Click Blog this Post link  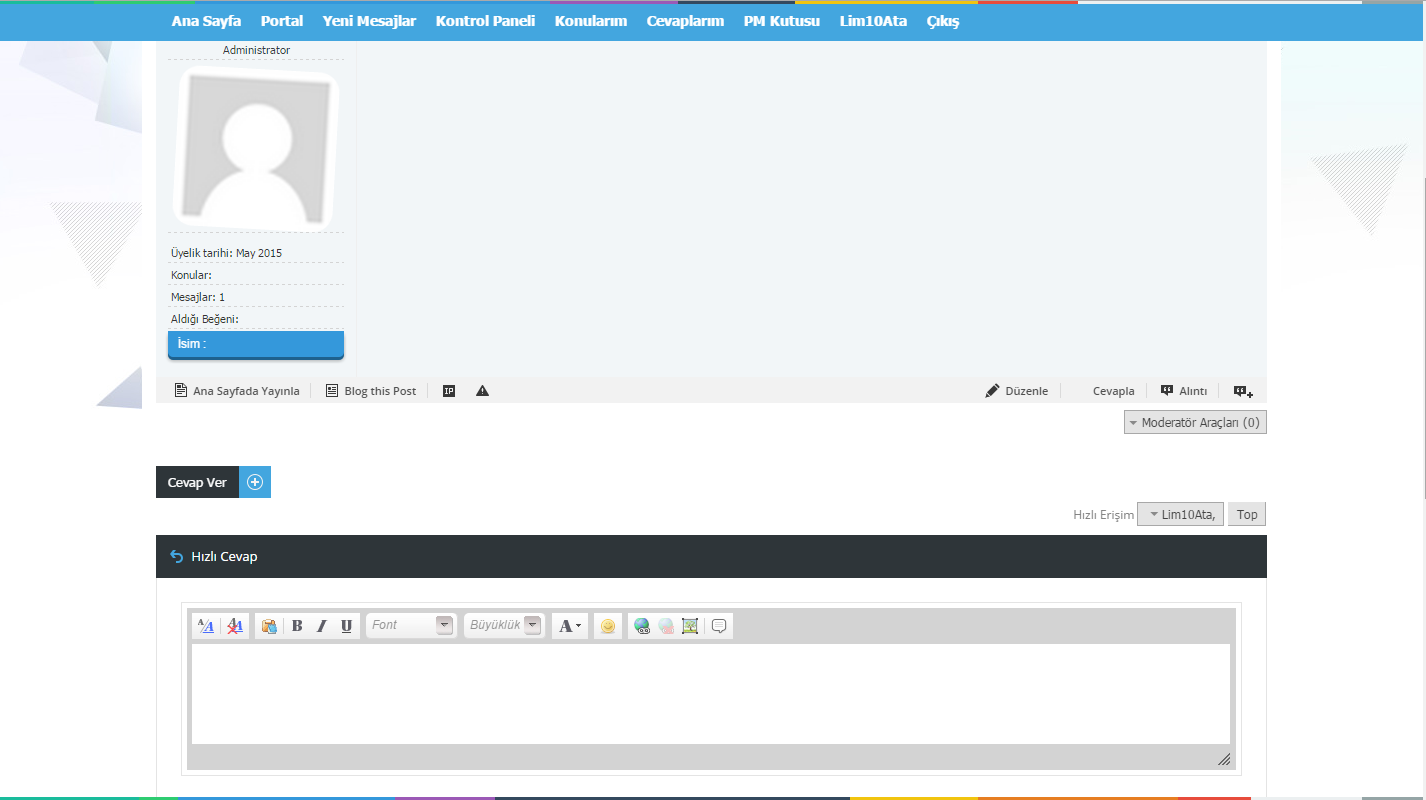pos(371,391)
